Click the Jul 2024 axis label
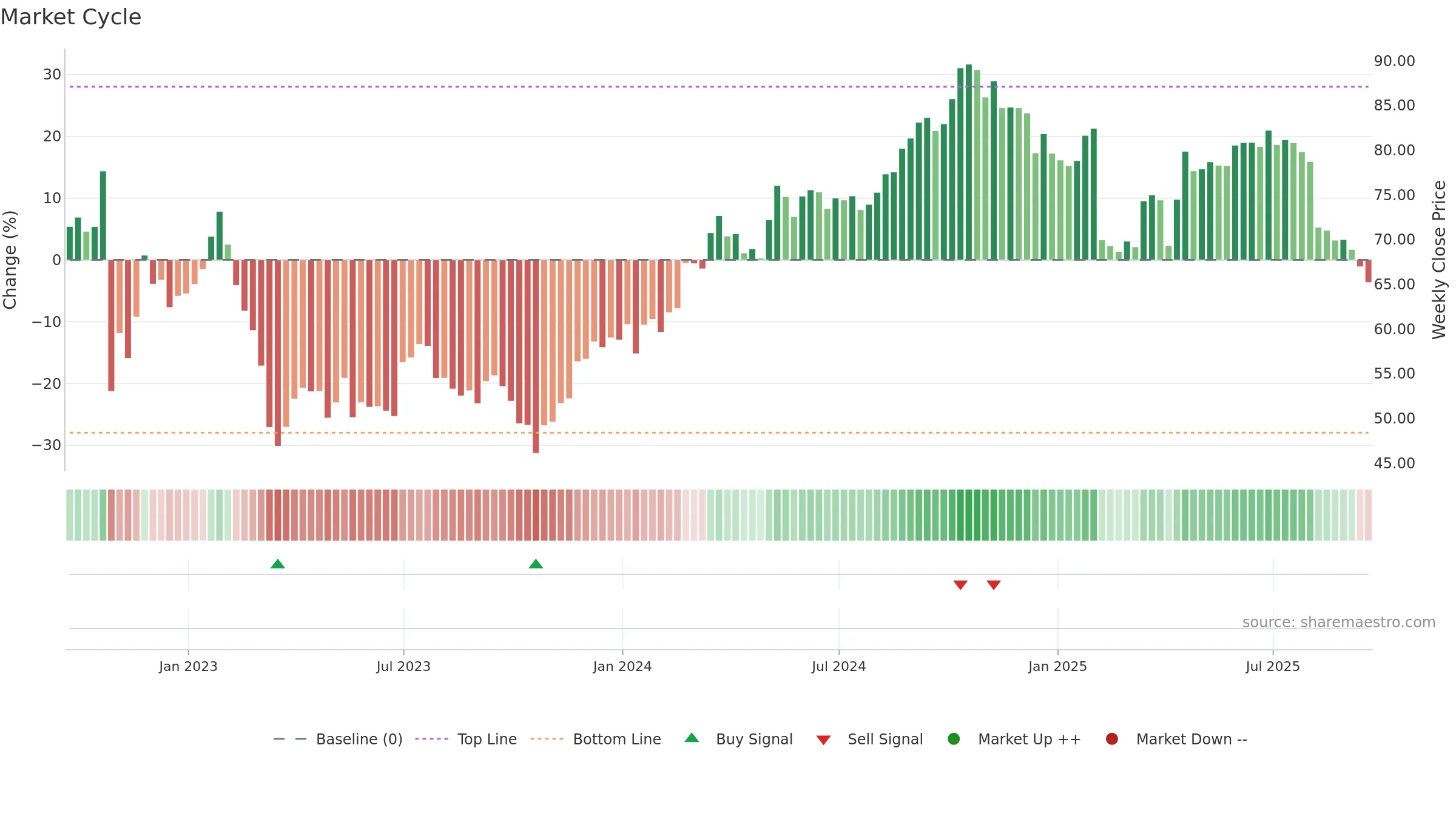The width and height of the screenshot is (1456, 819). (x=839, y=666)
